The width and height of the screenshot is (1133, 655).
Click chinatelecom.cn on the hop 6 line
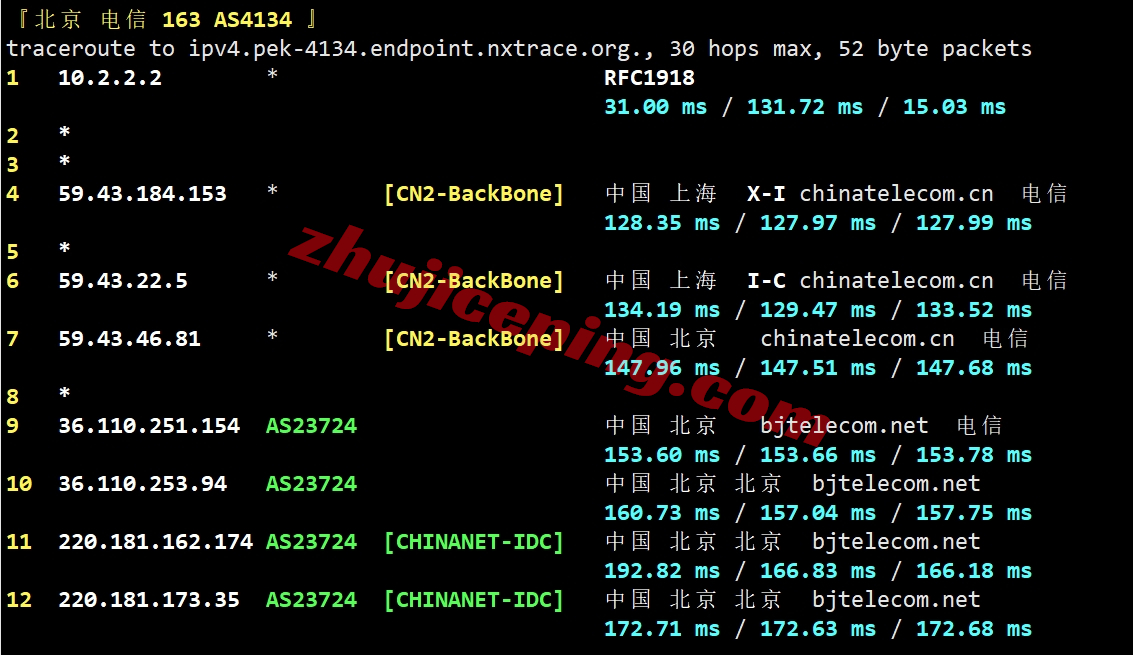coord(896,281)
